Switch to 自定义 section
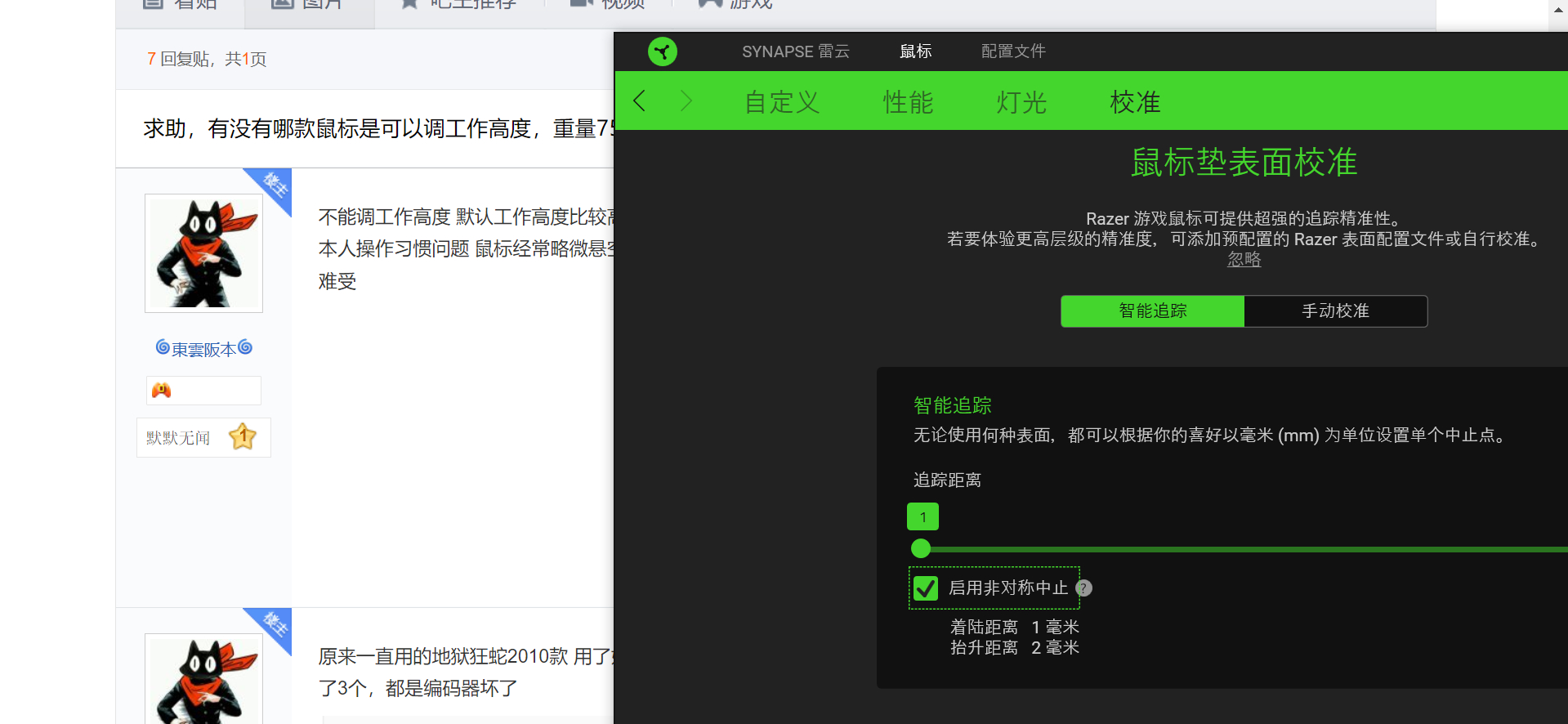Viewport: 1568px width, 724px height. (782, 102)
